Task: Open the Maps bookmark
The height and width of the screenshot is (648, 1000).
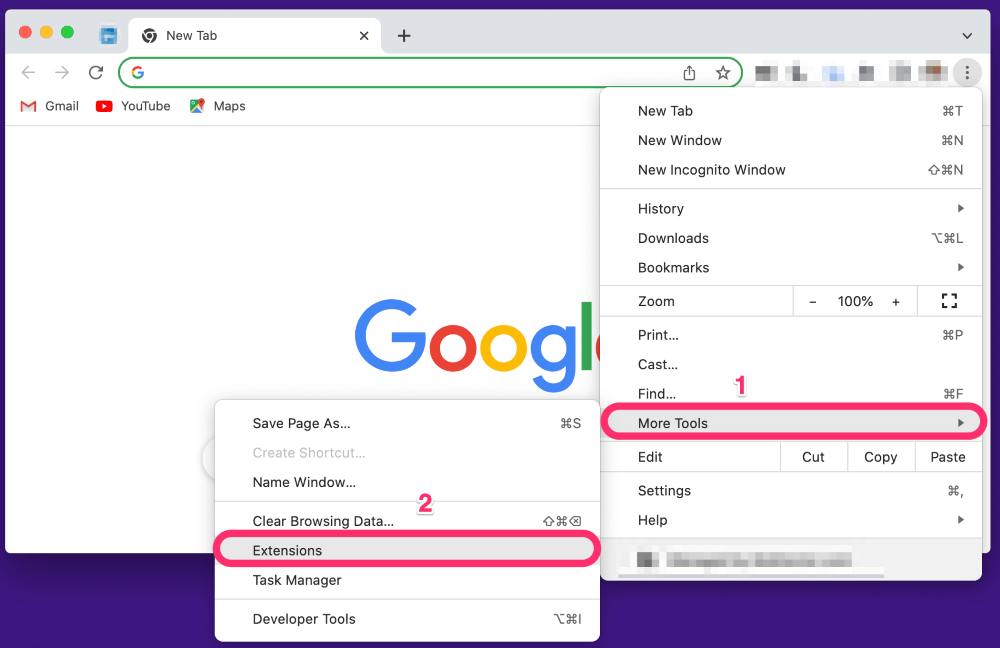Action: tap(217, 106)
